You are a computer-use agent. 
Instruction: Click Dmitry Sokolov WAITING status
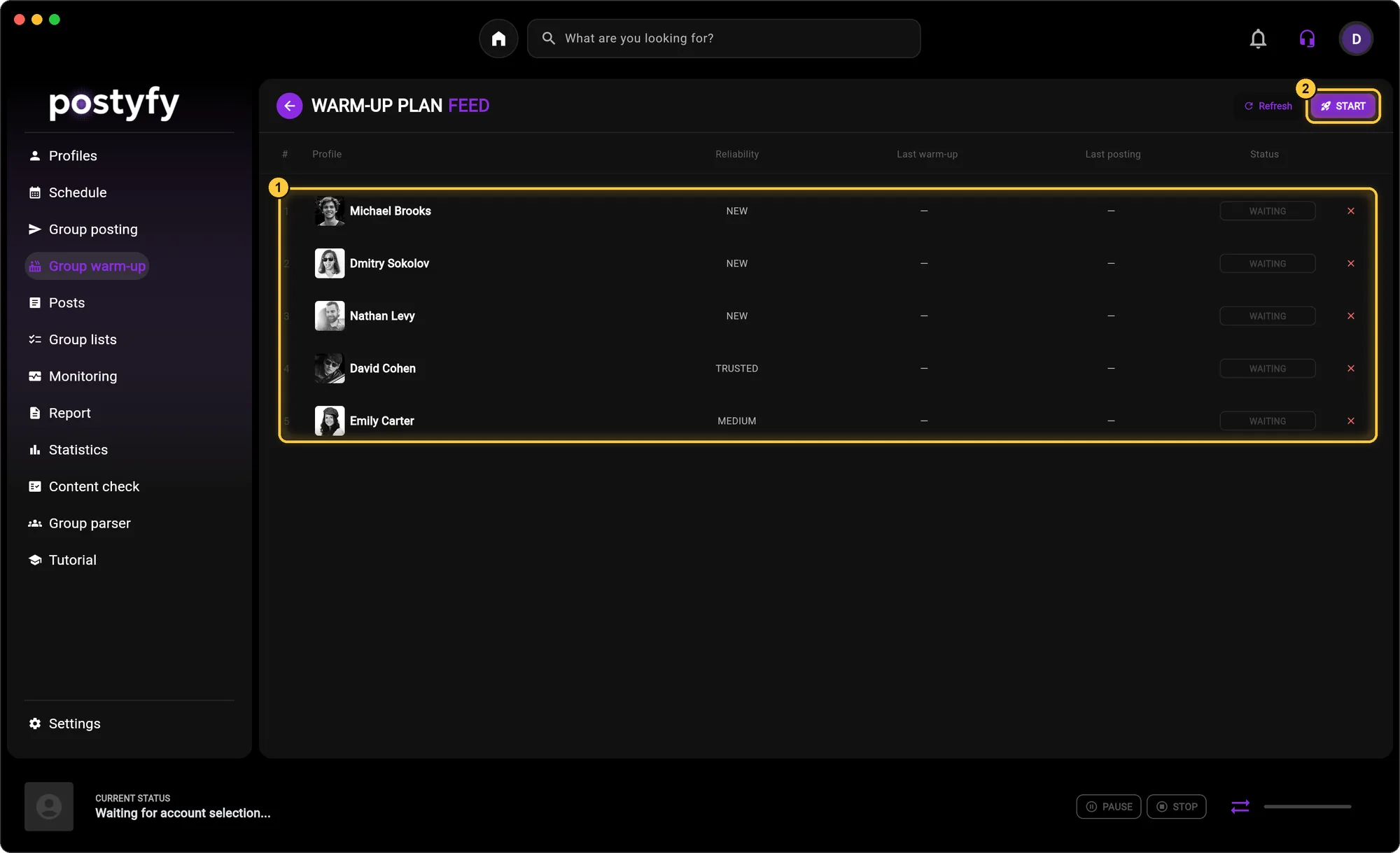click(1268, 264)
